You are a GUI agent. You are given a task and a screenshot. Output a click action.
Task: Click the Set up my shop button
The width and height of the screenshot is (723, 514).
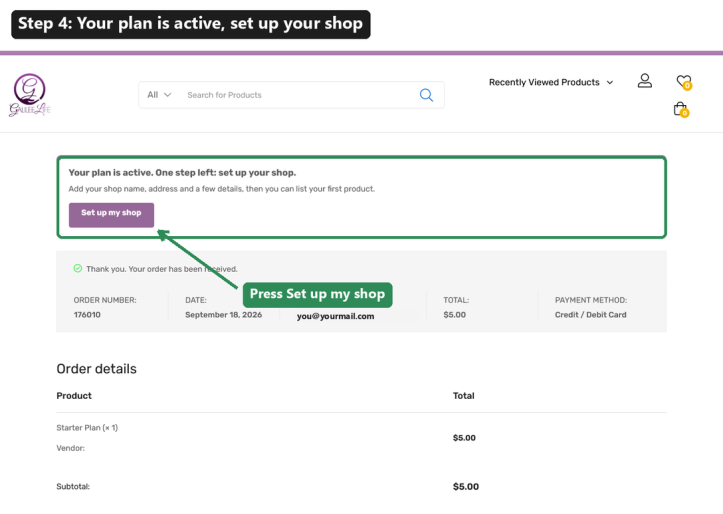(111, 215)
